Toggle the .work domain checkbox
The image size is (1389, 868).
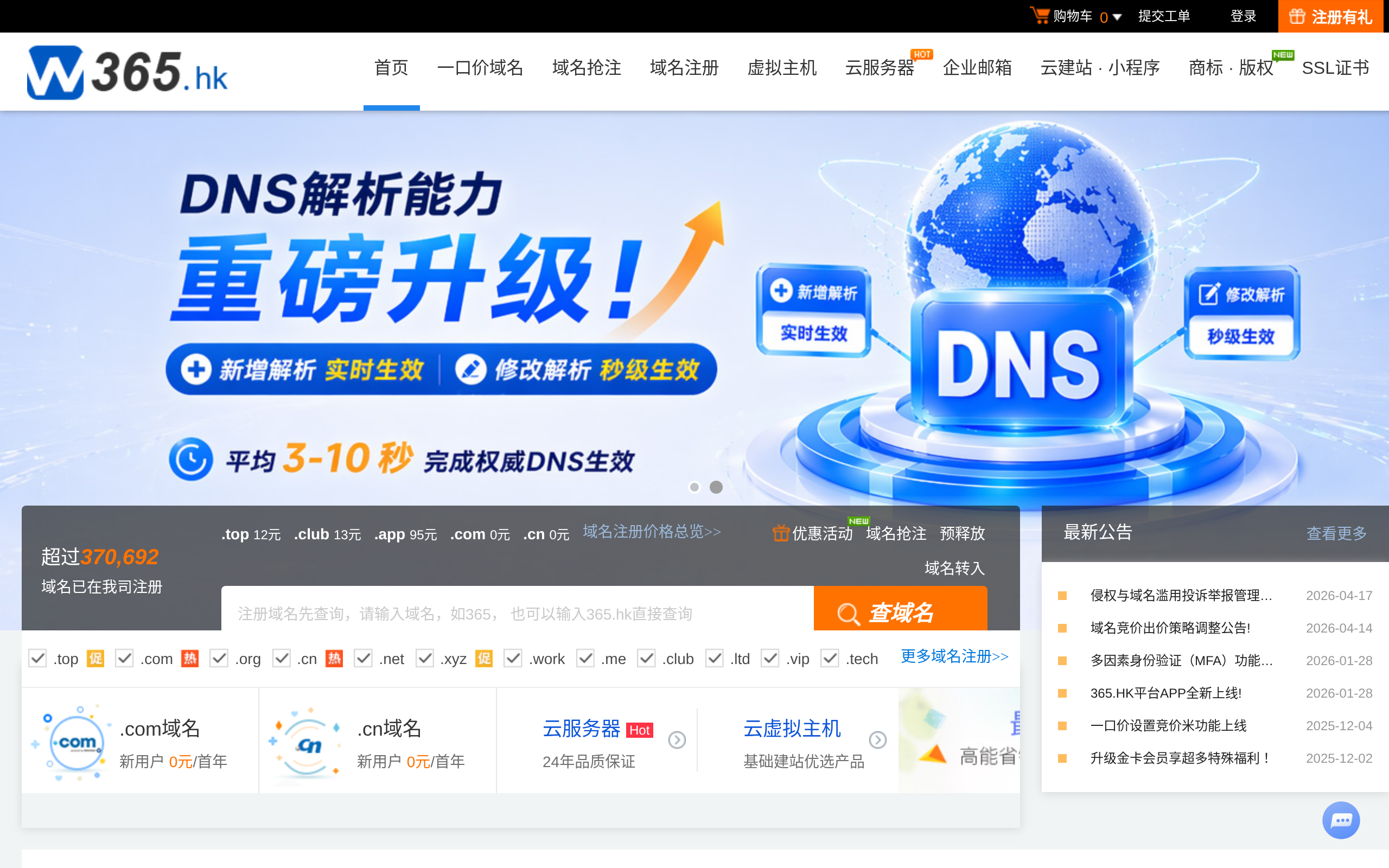tap(513, 659)
